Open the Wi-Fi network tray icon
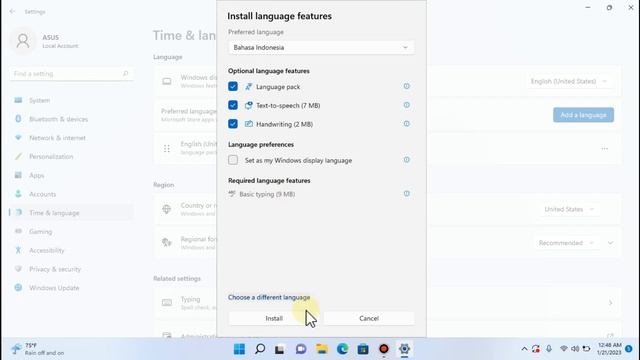The image size is (640, 360). pos(564,349)
